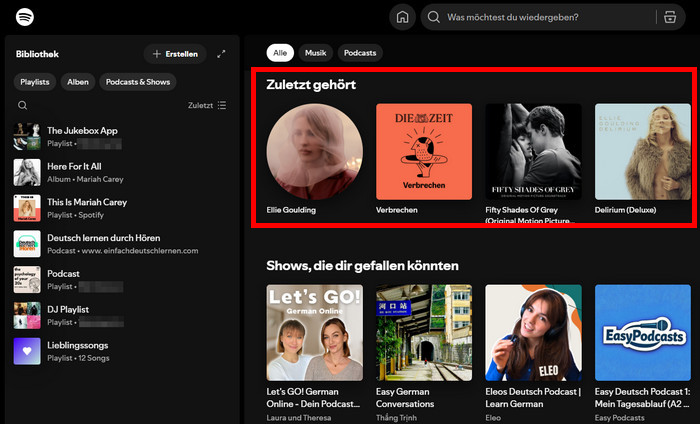Open the EasyPodcasts cover
The height and width of the screenshot is (424, 700).
pos(642,333)
